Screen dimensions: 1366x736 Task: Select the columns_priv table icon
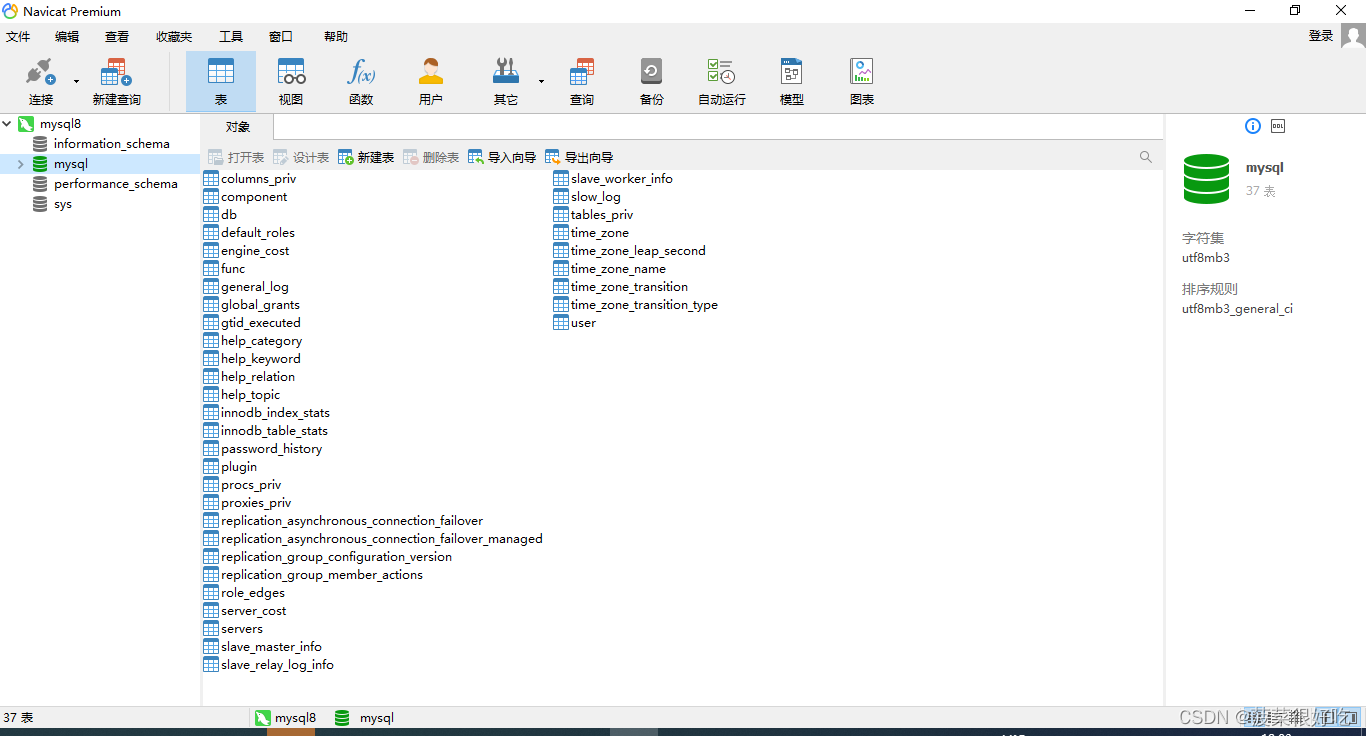click(x=211, y=179)
